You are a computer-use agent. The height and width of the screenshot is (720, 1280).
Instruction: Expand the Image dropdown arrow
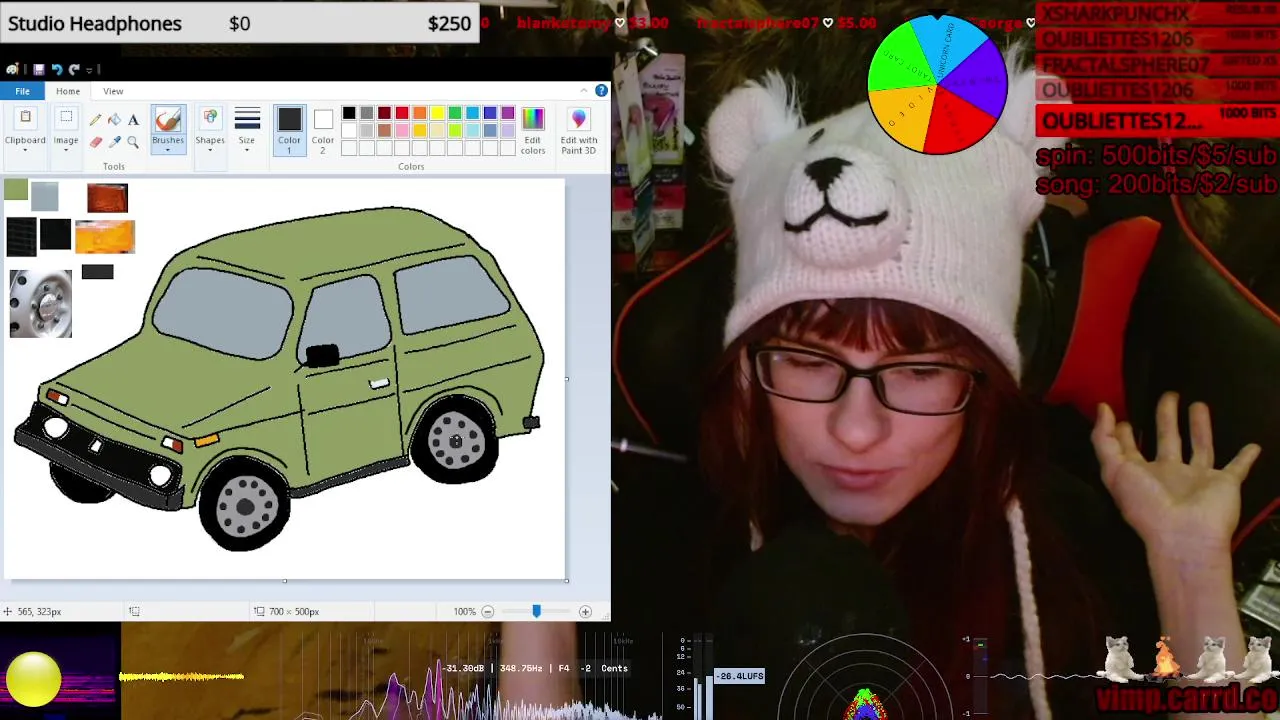coord(66,150)
